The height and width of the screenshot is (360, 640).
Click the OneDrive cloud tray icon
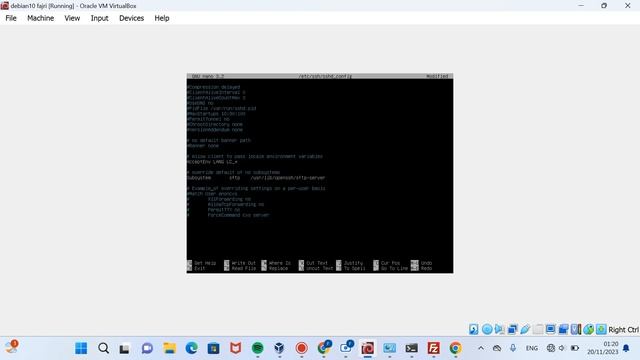(x=497, y=348)
